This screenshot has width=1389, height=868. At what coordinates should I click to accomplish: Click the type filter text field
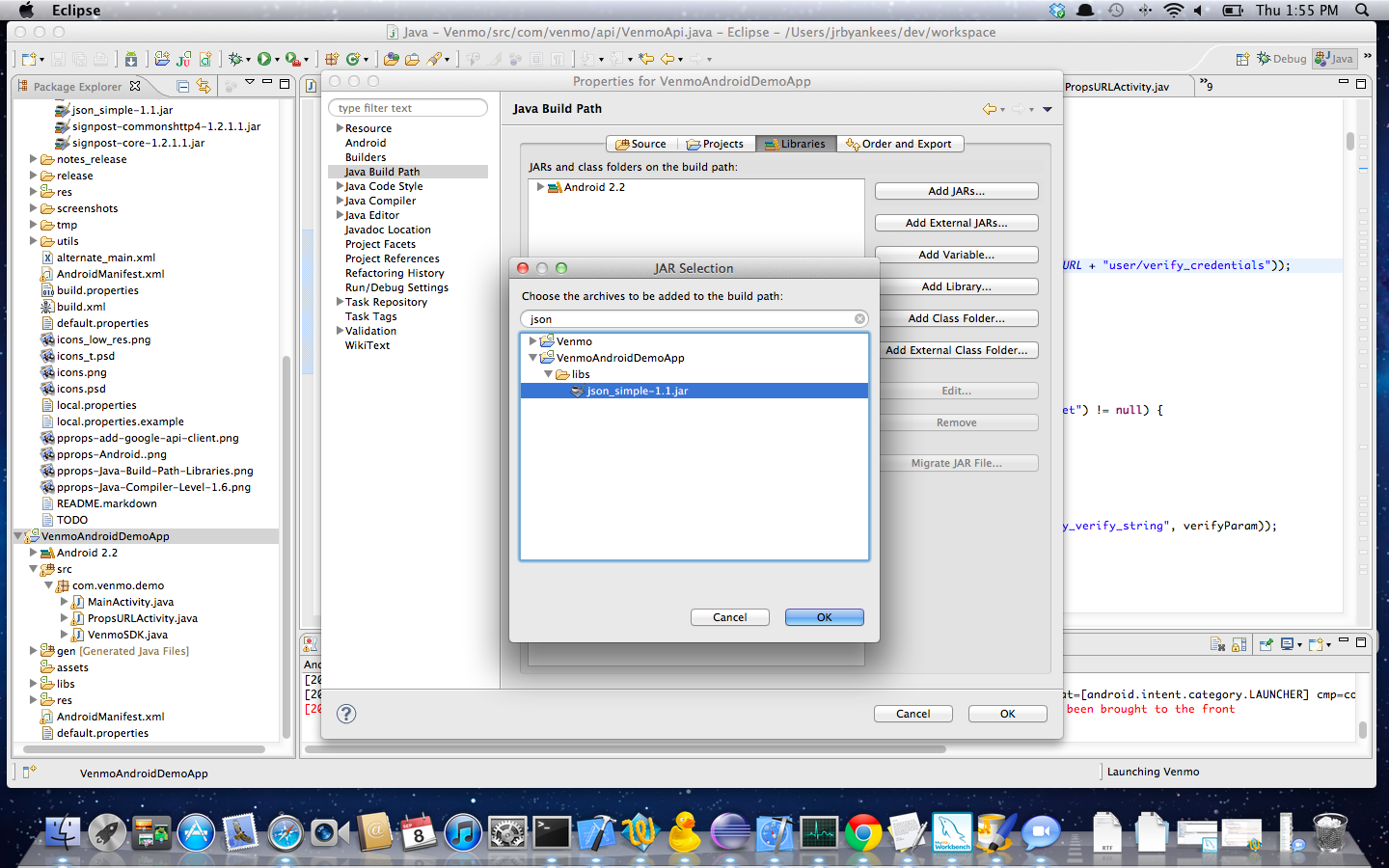[408, 108]
